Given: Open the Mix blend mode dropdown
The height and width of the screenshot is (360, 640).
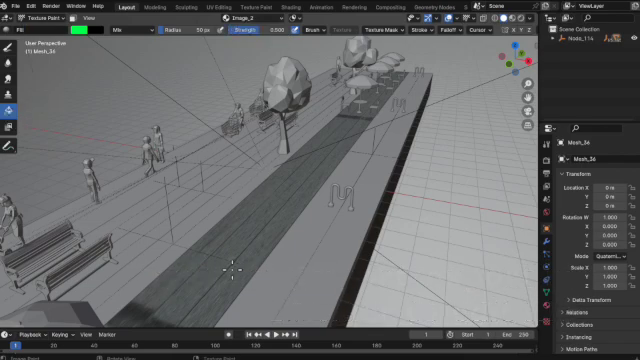Looking at the screenshot, I should coord(132,30).
